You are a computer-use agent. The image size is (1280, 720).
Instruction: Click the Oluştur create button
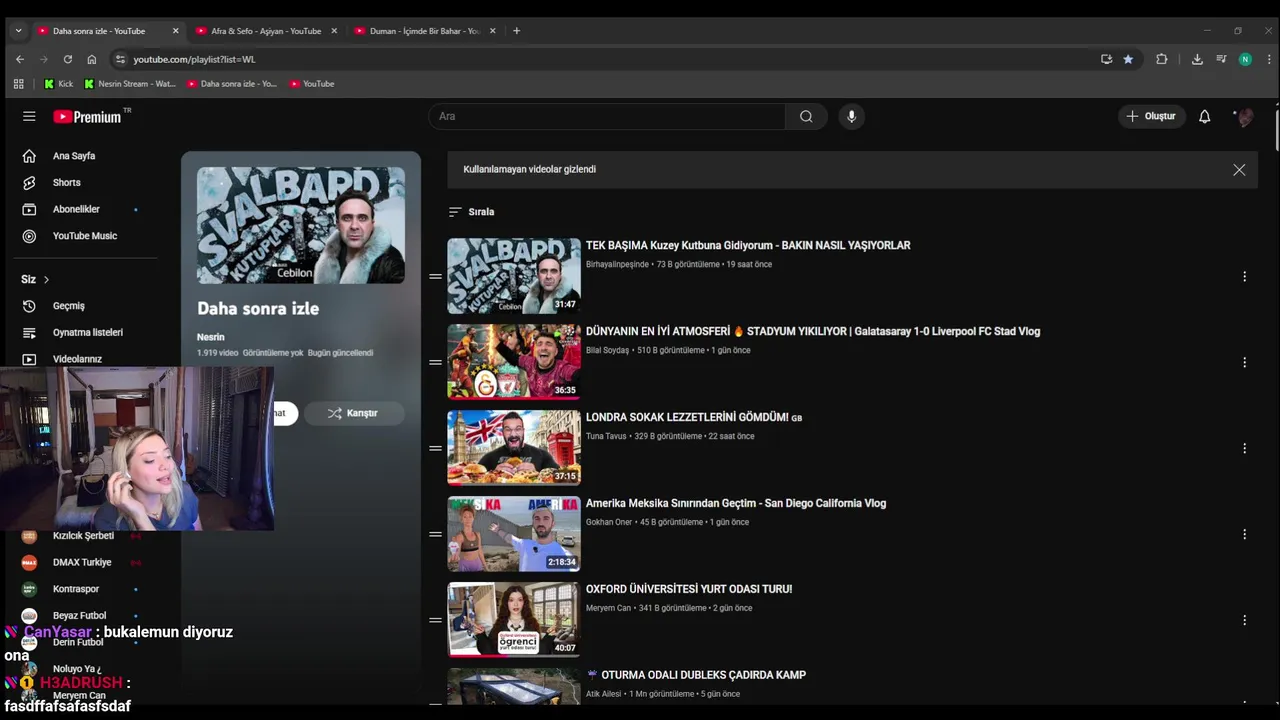tap(1151, 116)
